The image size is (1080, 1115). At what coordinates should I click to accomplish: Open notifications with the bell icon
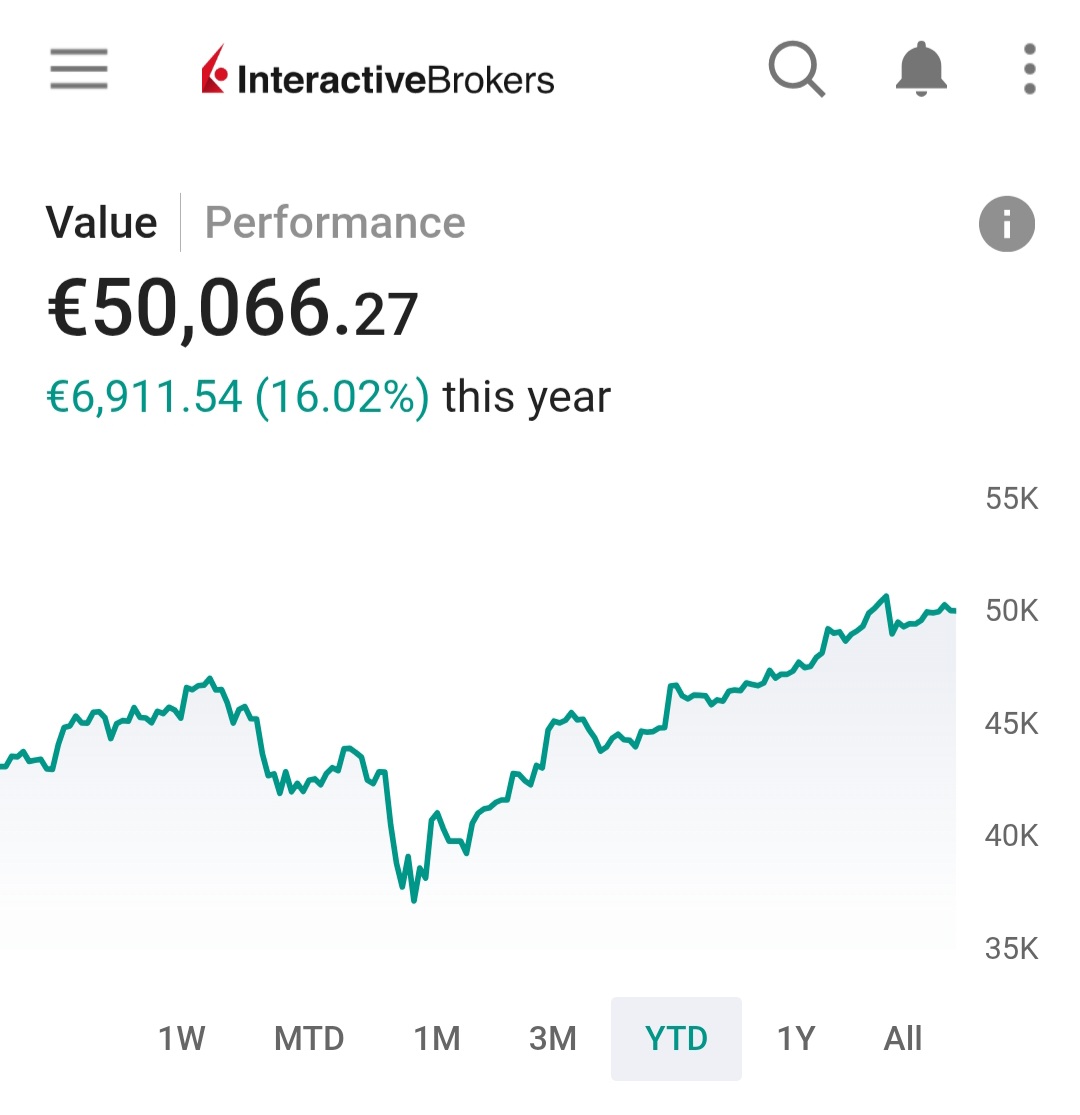pyautogui.click(x=920, y=70)
